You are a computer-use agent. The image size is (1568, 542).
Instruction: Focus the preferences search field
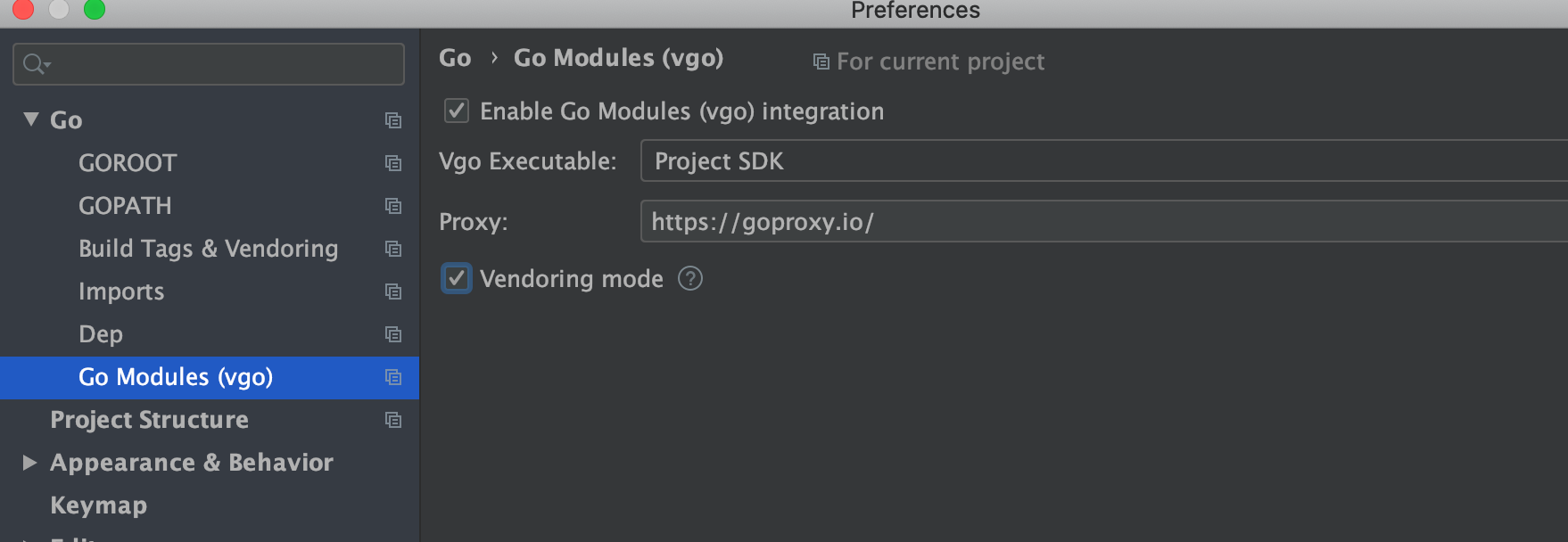[x=209, y=64]
